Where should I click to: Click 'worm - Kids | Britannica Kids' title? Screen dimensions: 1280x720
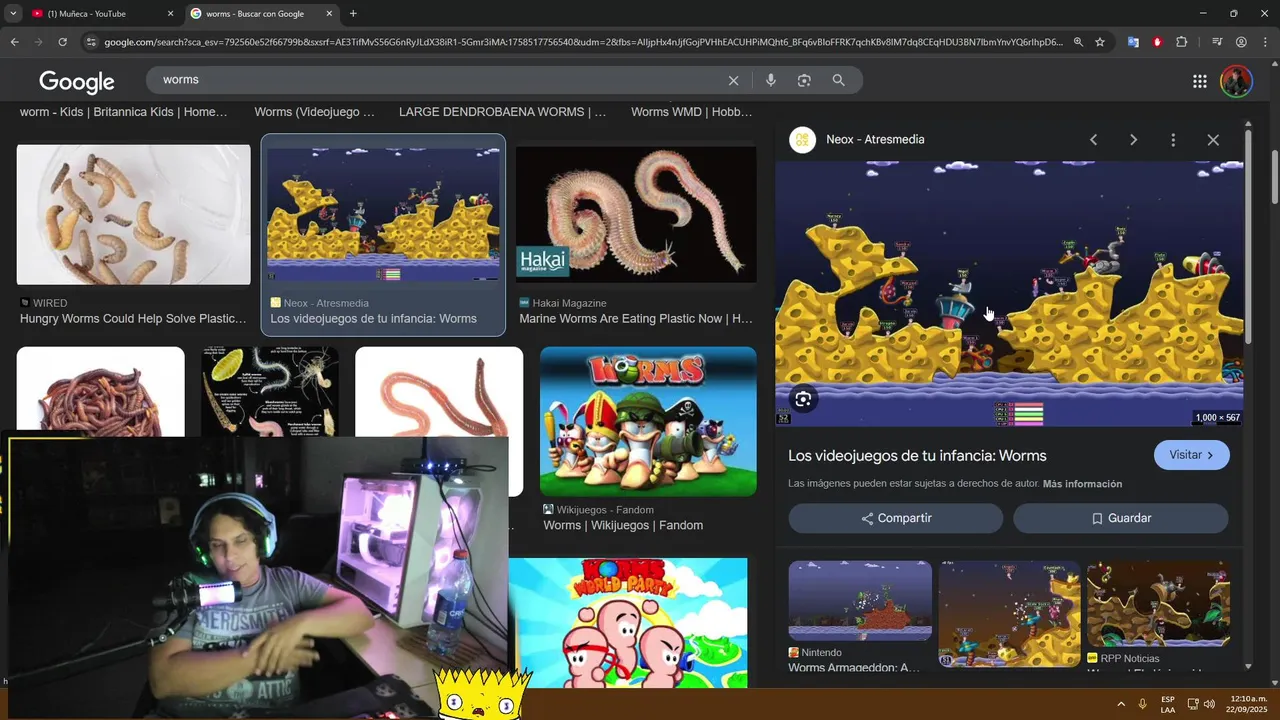[x=124, y=112]
